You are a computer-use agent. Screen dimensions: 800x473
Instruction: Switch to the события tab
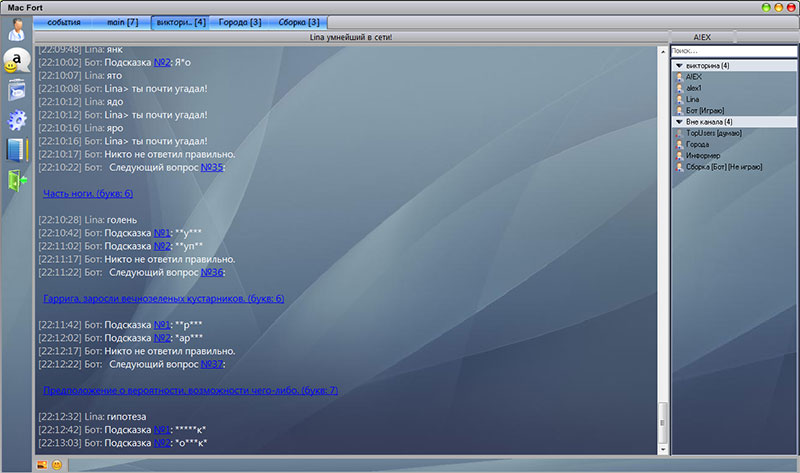pos(64,22)
